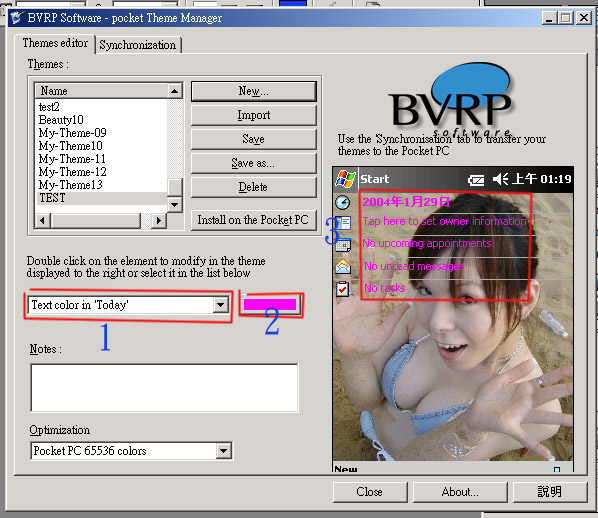
Task: Click the Windows Start flag icon in preview
Action: [x=345, y=178]
